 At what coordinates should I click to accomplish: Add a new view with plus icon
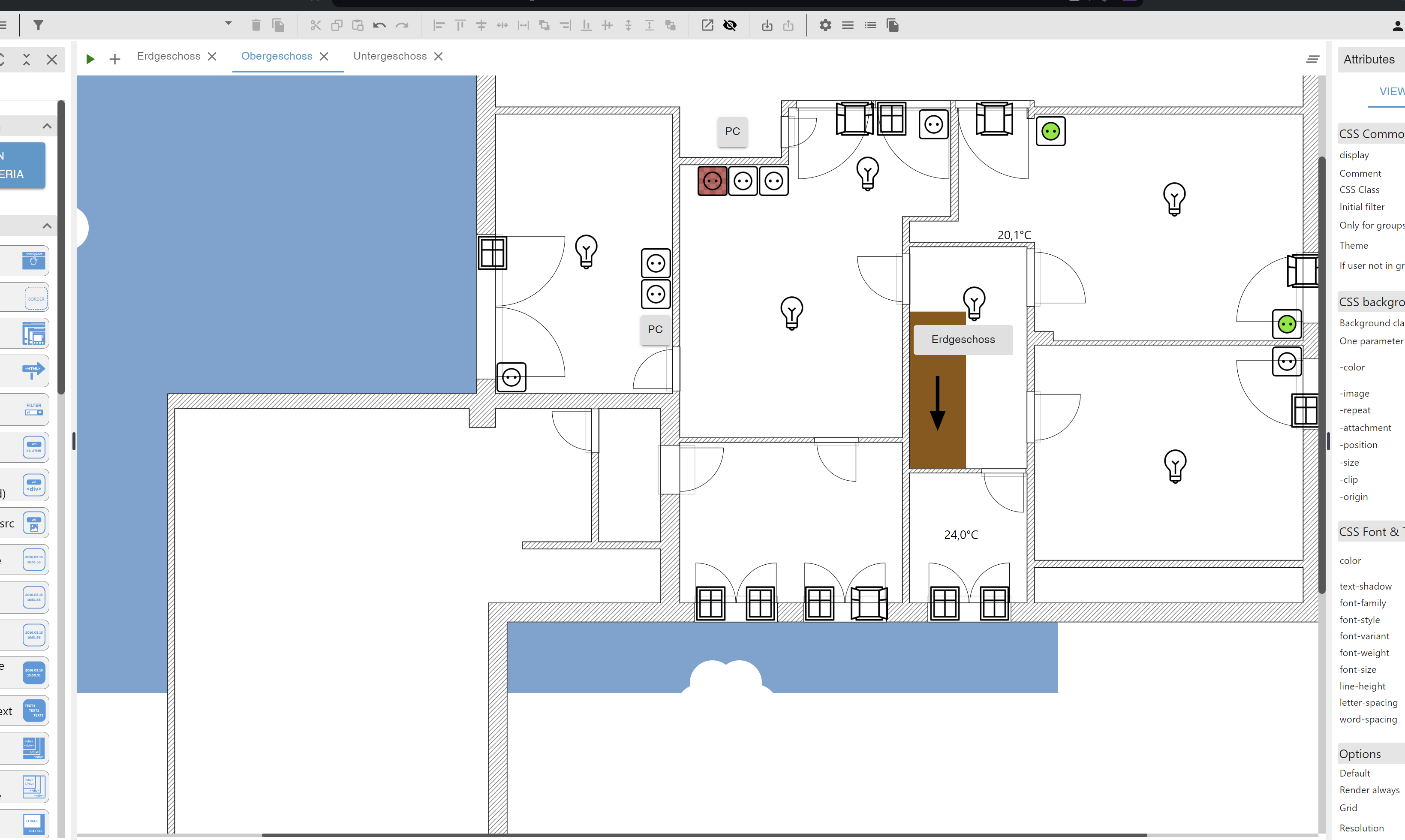point(114,59)
